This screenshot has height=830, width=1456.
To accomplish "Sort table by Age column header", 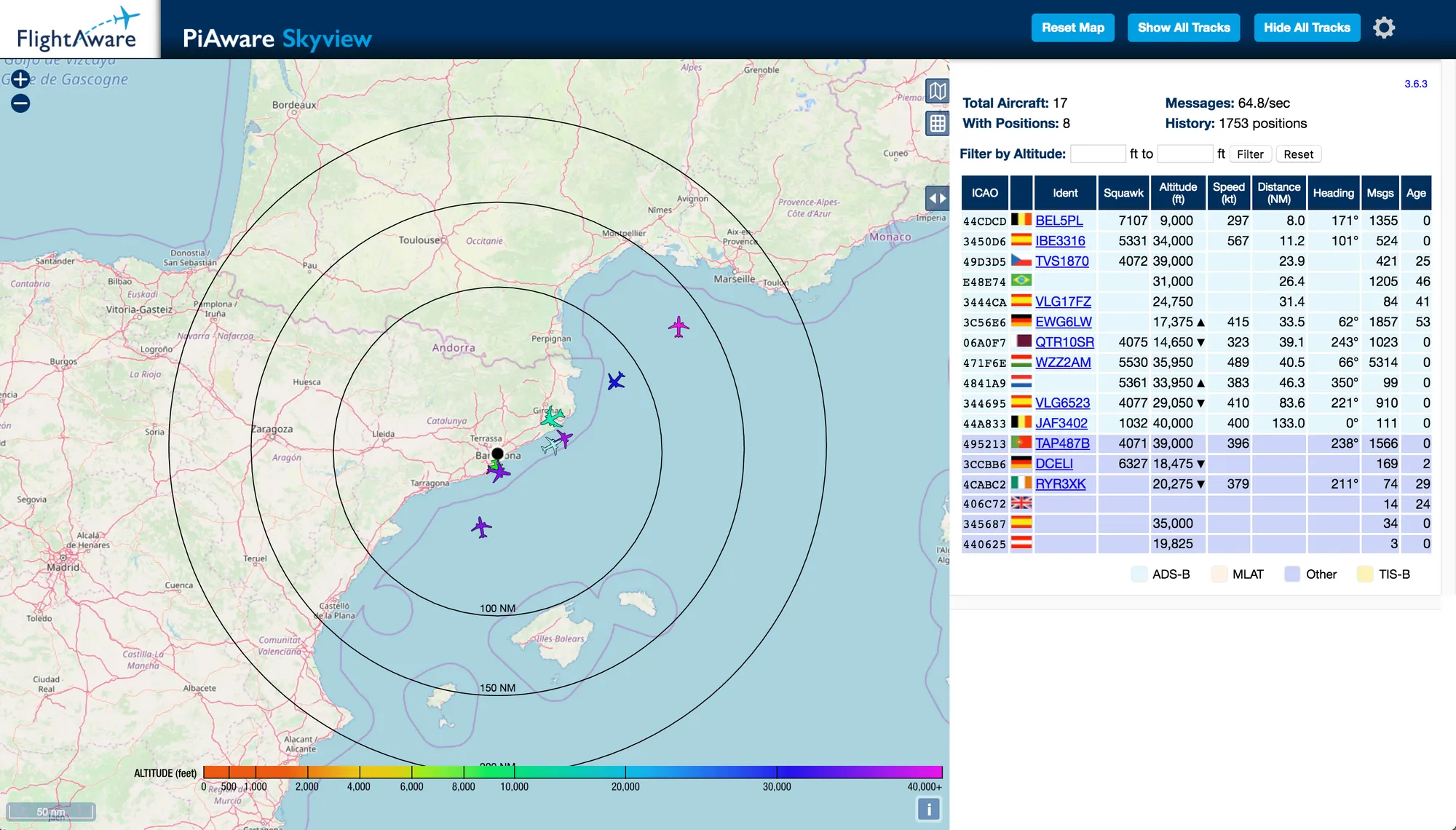I will (1416, 193).
